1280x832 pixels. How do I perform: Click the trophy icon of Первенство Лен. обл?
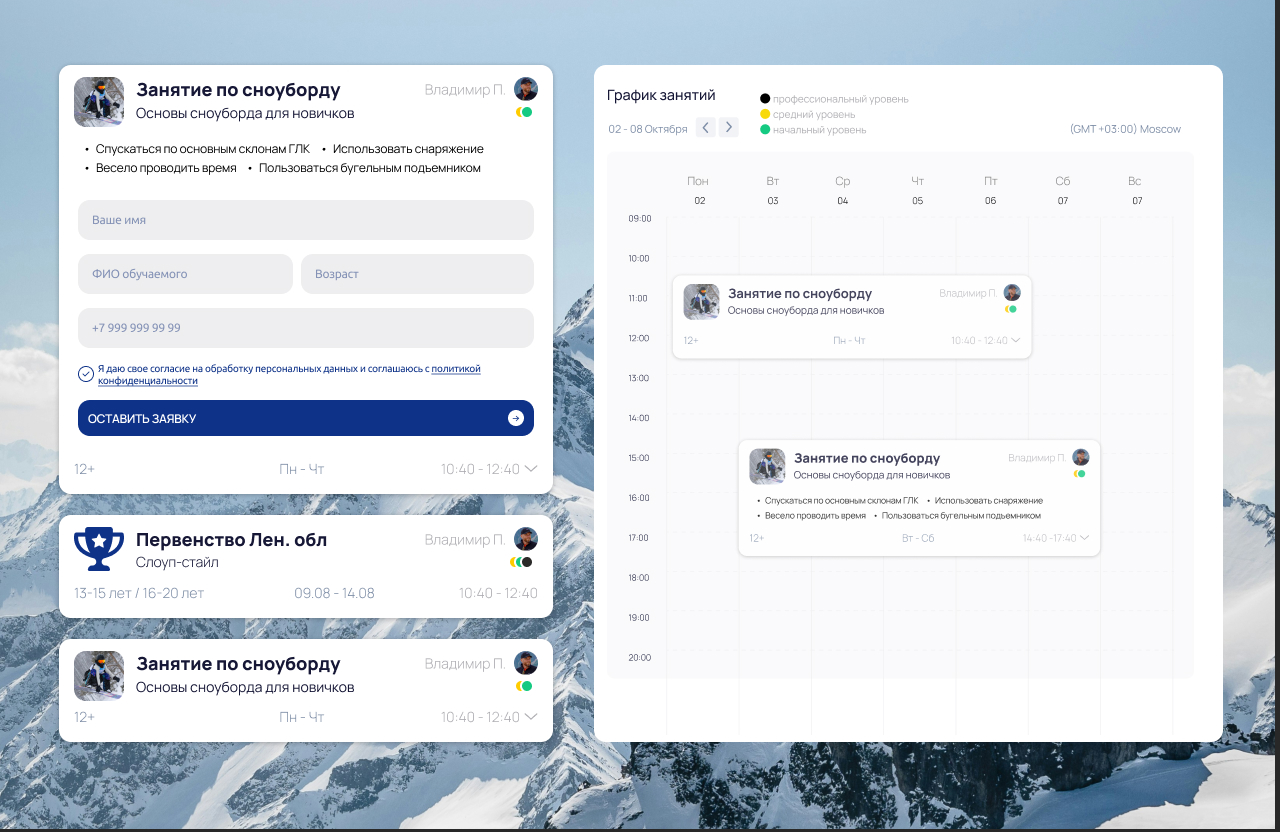click(99, 547)
